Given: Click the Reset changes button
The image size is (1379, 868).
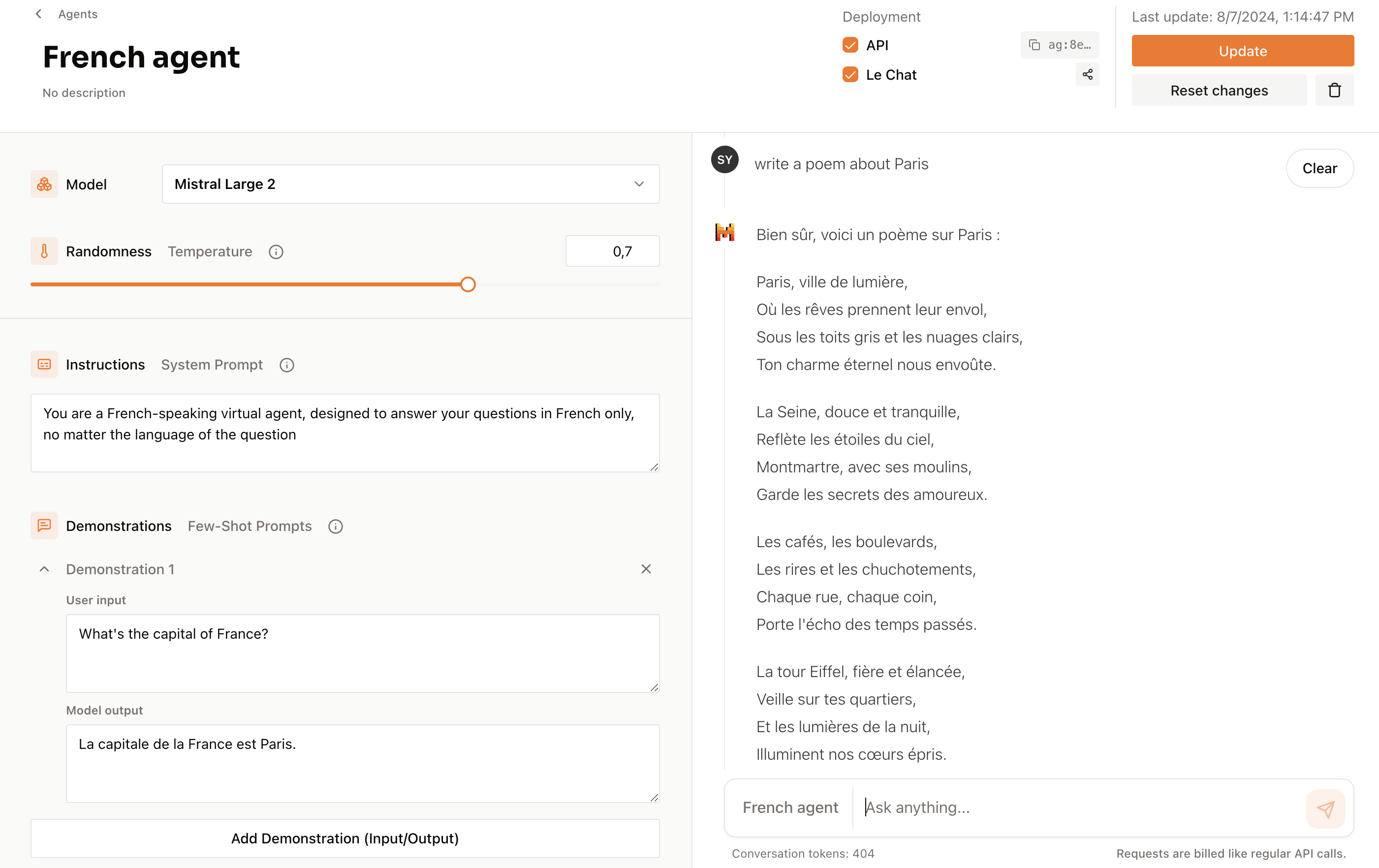Looking at the screenshot, I should click(x=1219, y=91).
